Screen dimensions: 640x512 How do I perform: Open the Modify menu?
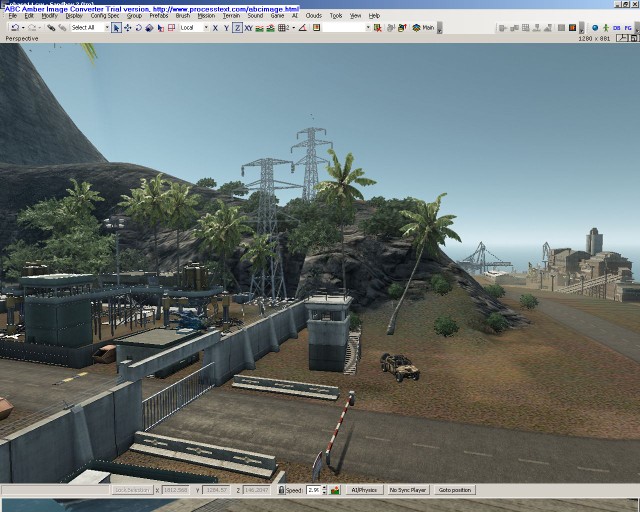[x=49, y=16]
